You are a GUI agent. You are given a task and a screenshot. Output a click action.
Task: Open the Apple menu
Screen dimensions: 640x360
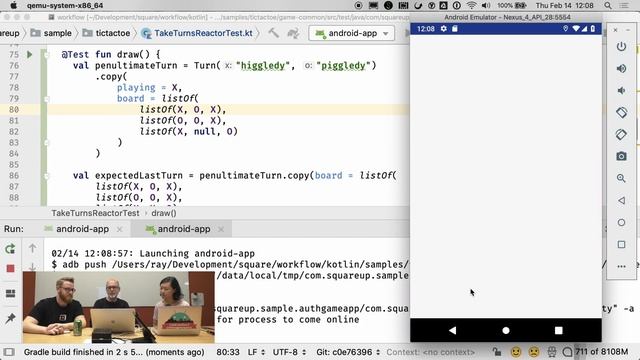click(13, 5)
